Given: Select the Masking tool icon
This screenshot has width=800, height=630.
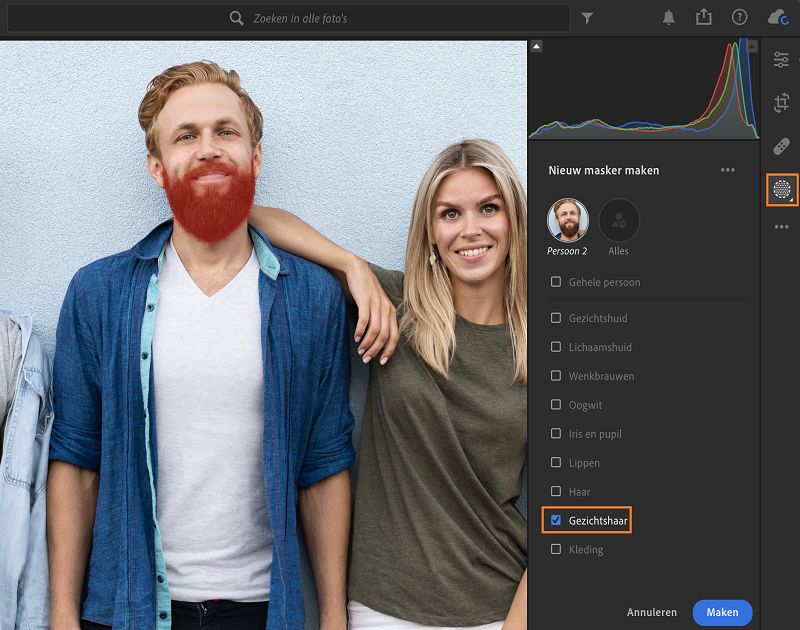Looking at the screenshot, I should (x=782, y=190).
